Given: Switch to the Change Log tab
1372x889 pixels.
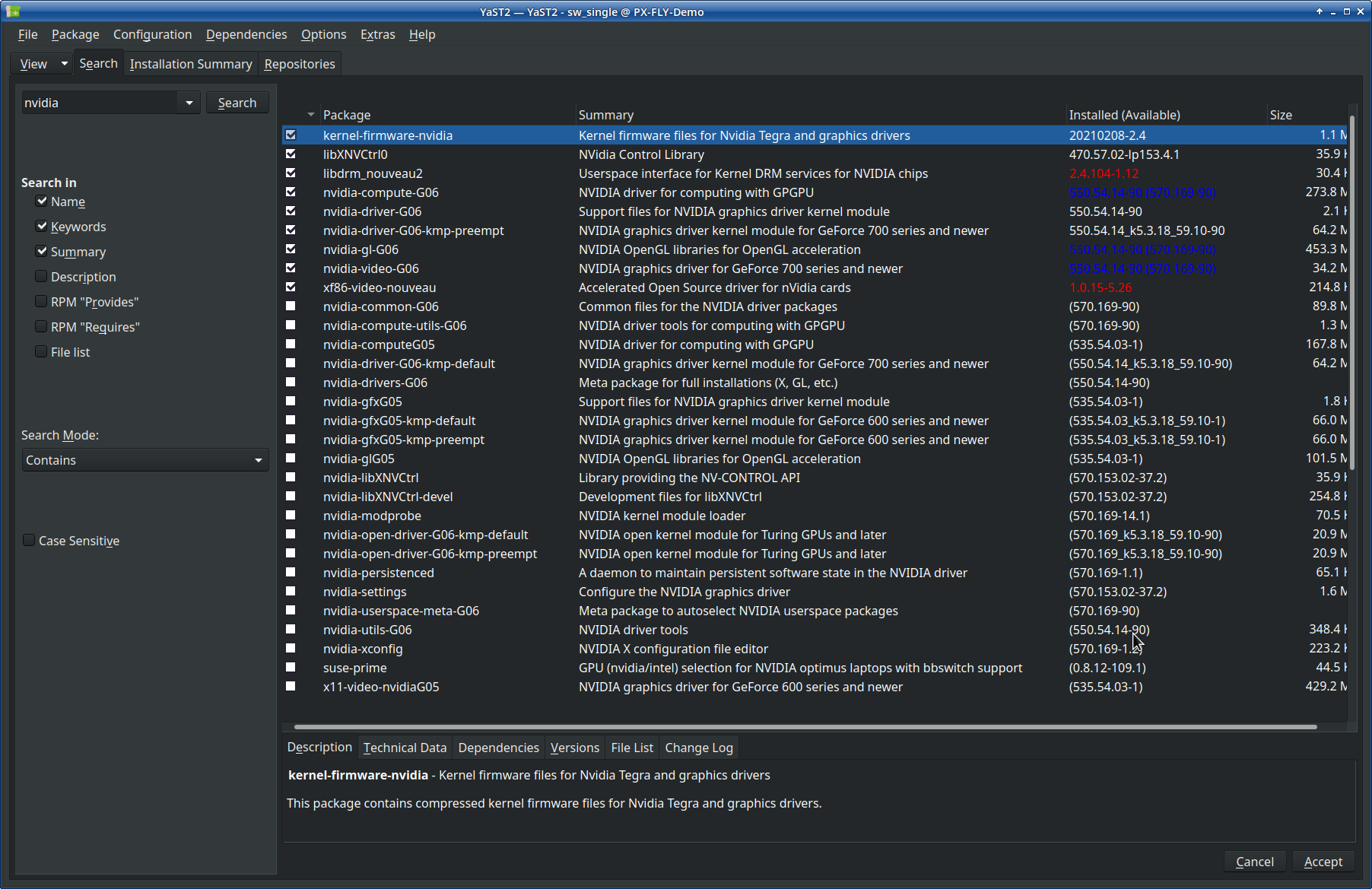Looking at the screenshot, I should tap(697, 747).
